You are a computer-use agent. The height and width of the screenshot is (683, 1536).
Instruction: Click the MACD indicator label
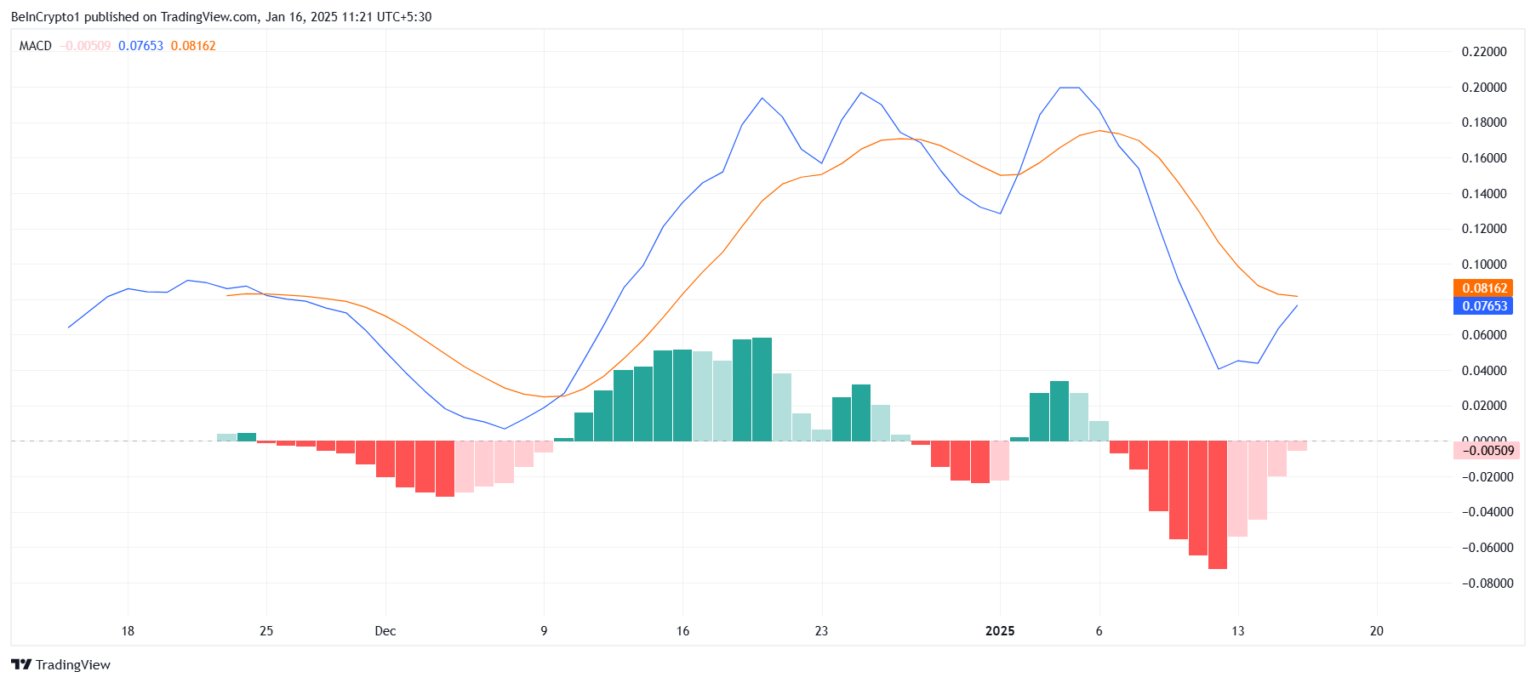coord(37,45)
